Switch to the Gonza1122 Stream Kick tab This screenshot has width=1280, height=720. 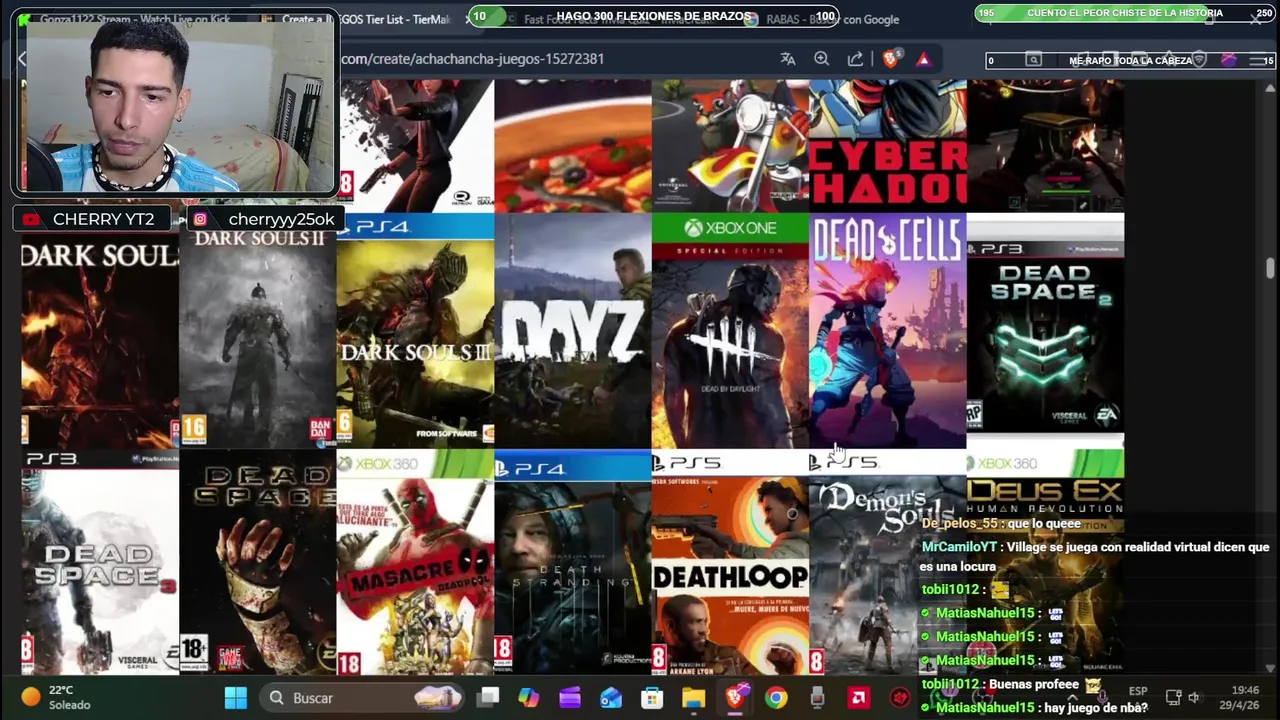134,19
